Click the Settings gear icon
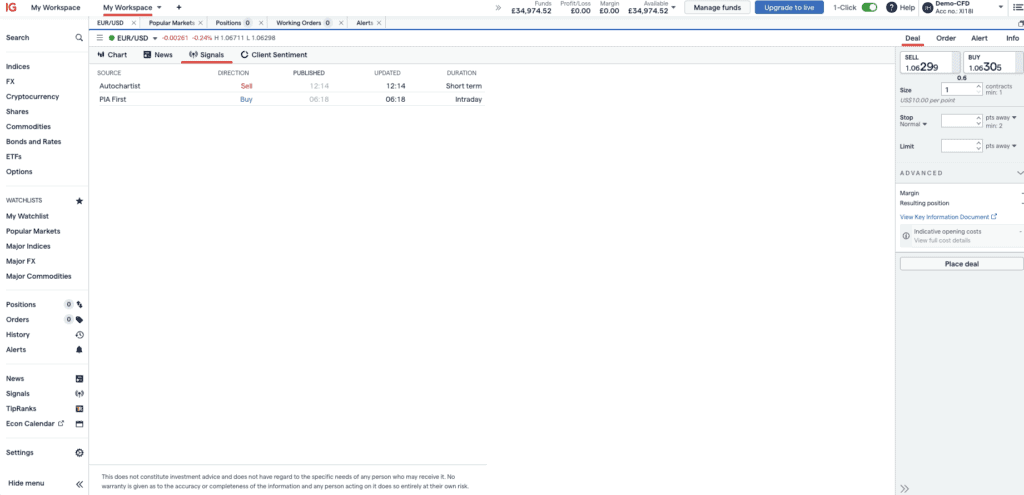The height and width of the screenshot is (495, 1024). pos(80,453)
